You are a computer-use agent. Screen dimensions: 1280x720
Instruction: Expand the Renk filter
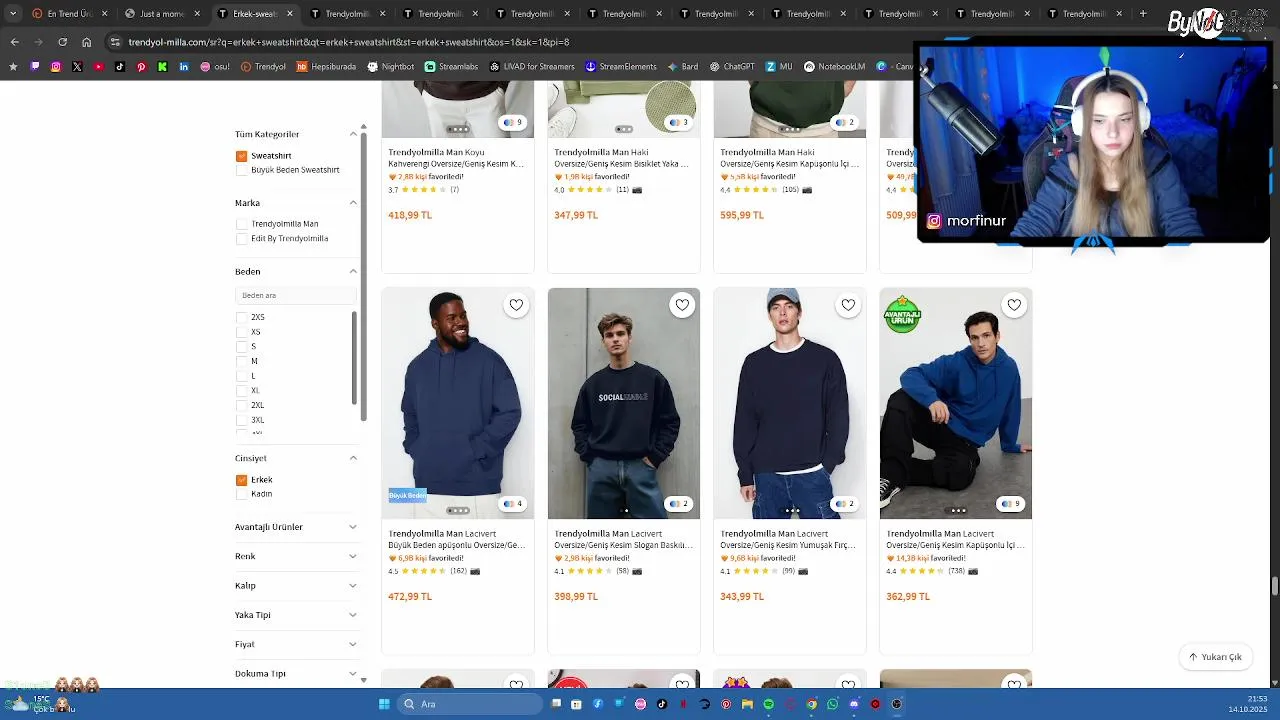point(353,556)
